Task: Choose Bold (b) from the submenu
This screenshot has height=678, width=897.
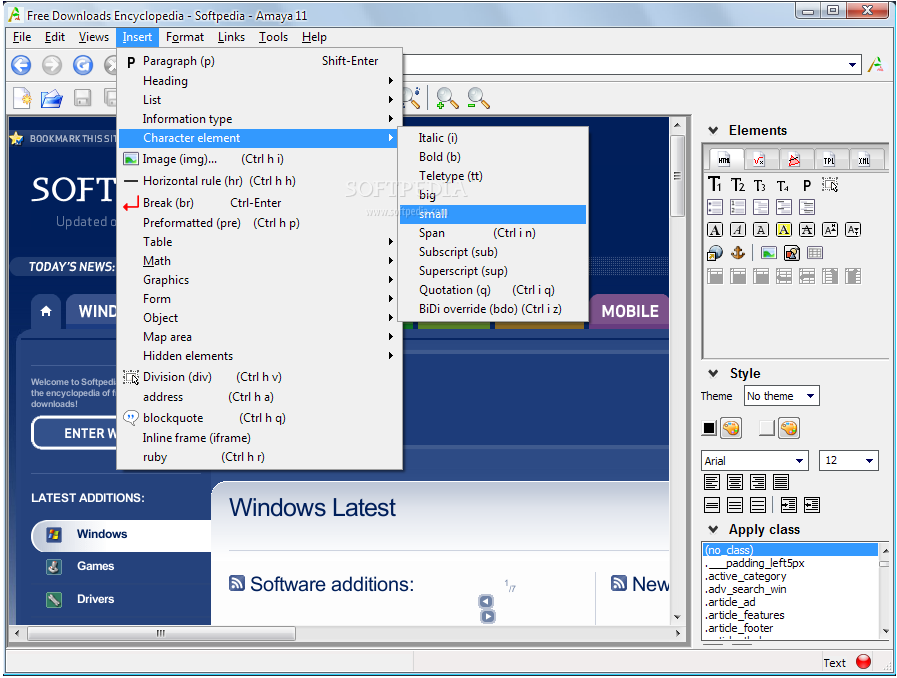Action: [x=493, y=157]
